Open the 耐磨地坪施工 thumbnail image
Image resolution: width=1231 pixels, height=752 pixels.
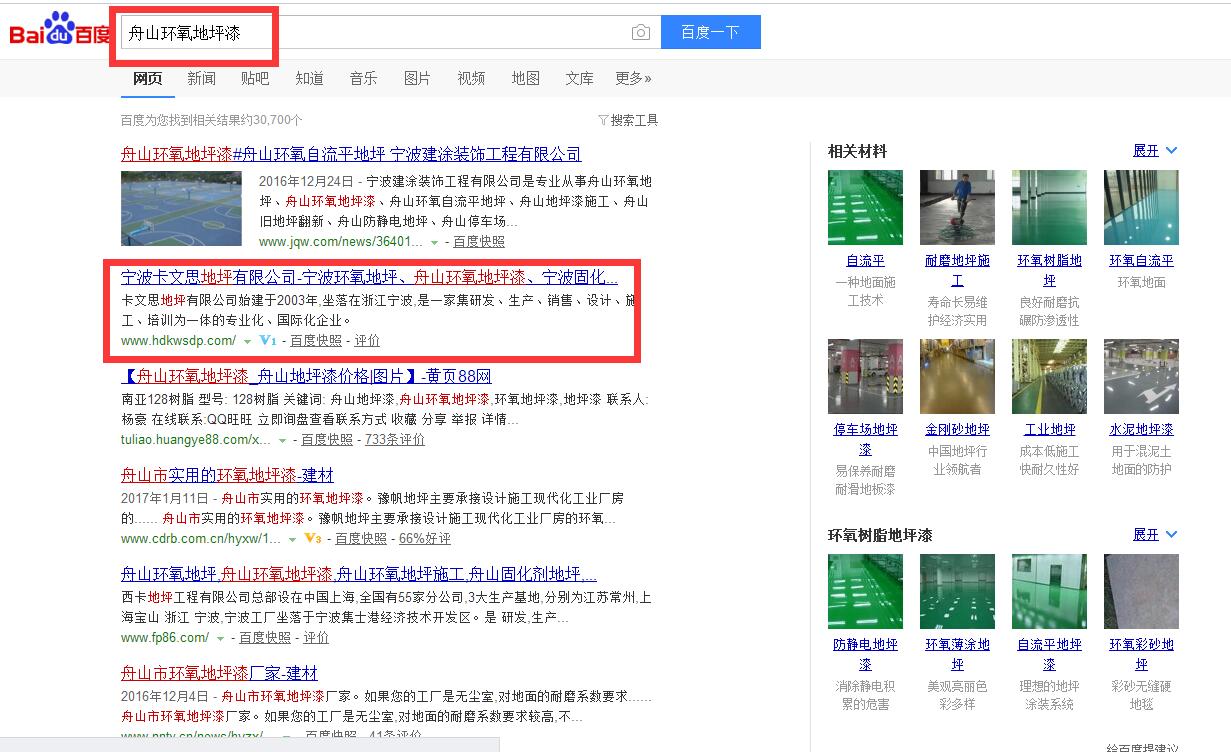click(957, 207)
